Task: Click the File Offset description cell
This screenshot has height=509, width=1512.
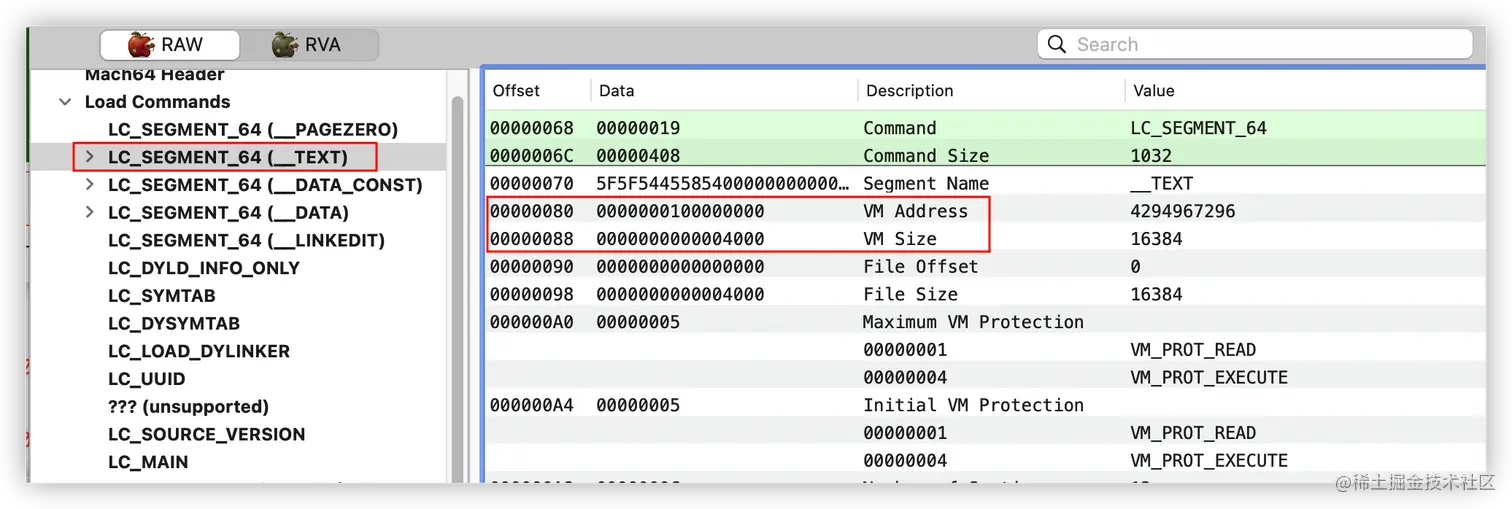Action: click(x=920, y=267)
